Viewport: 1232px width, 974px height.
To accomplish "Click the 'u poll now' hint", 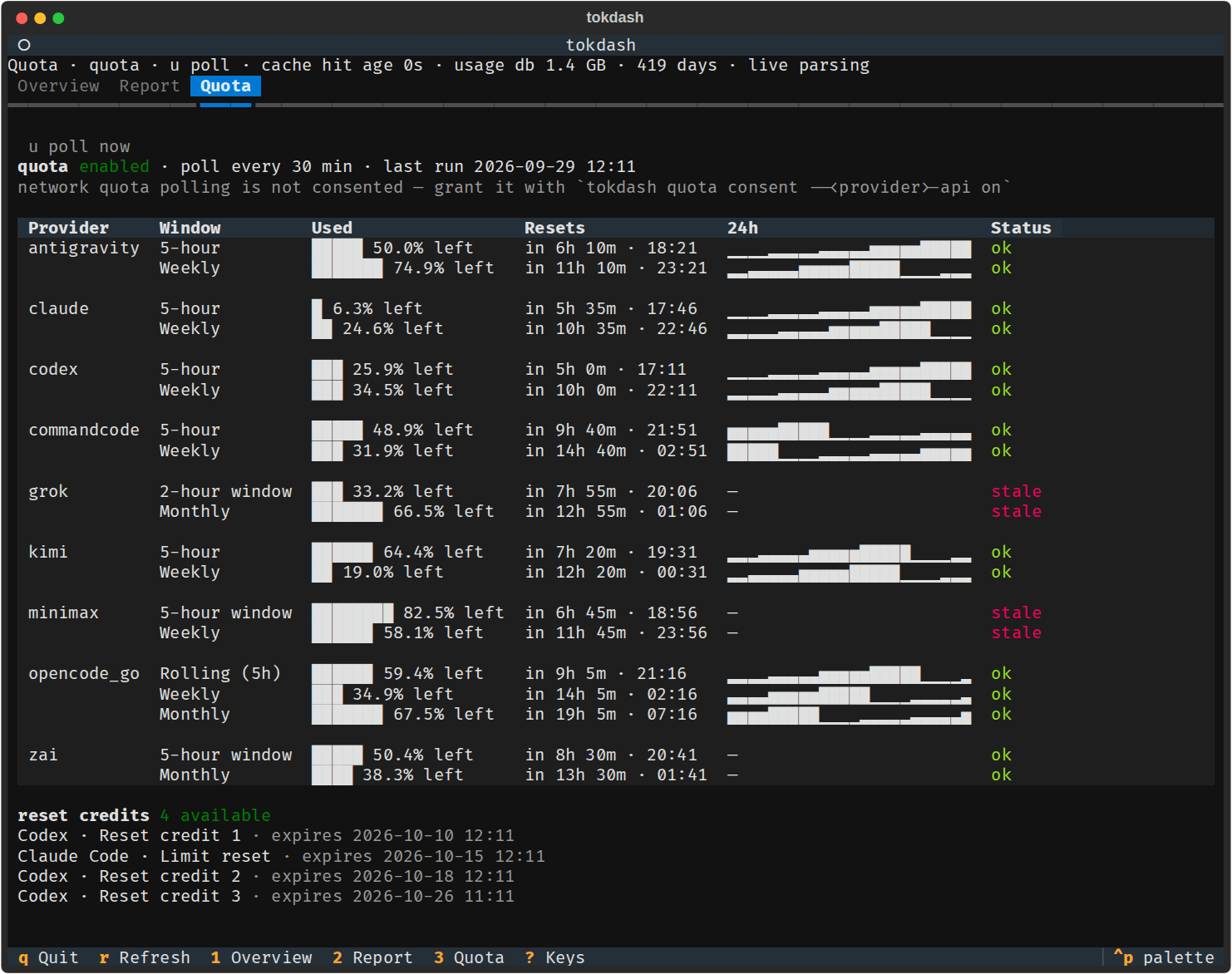I will (79, 146).
